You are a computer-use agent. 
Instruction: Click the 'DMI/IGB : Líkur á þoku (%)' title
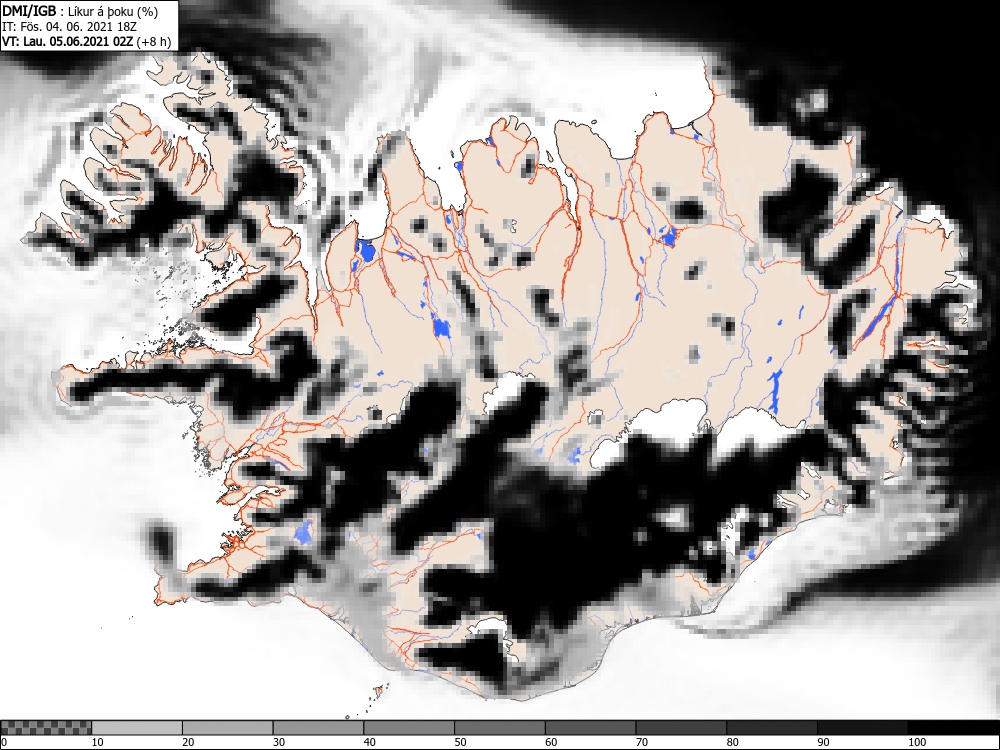tap(80, 11)
